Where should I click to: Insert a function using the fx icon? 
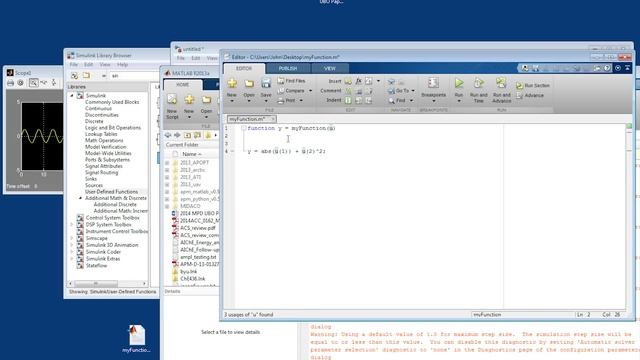pos(358,81)
